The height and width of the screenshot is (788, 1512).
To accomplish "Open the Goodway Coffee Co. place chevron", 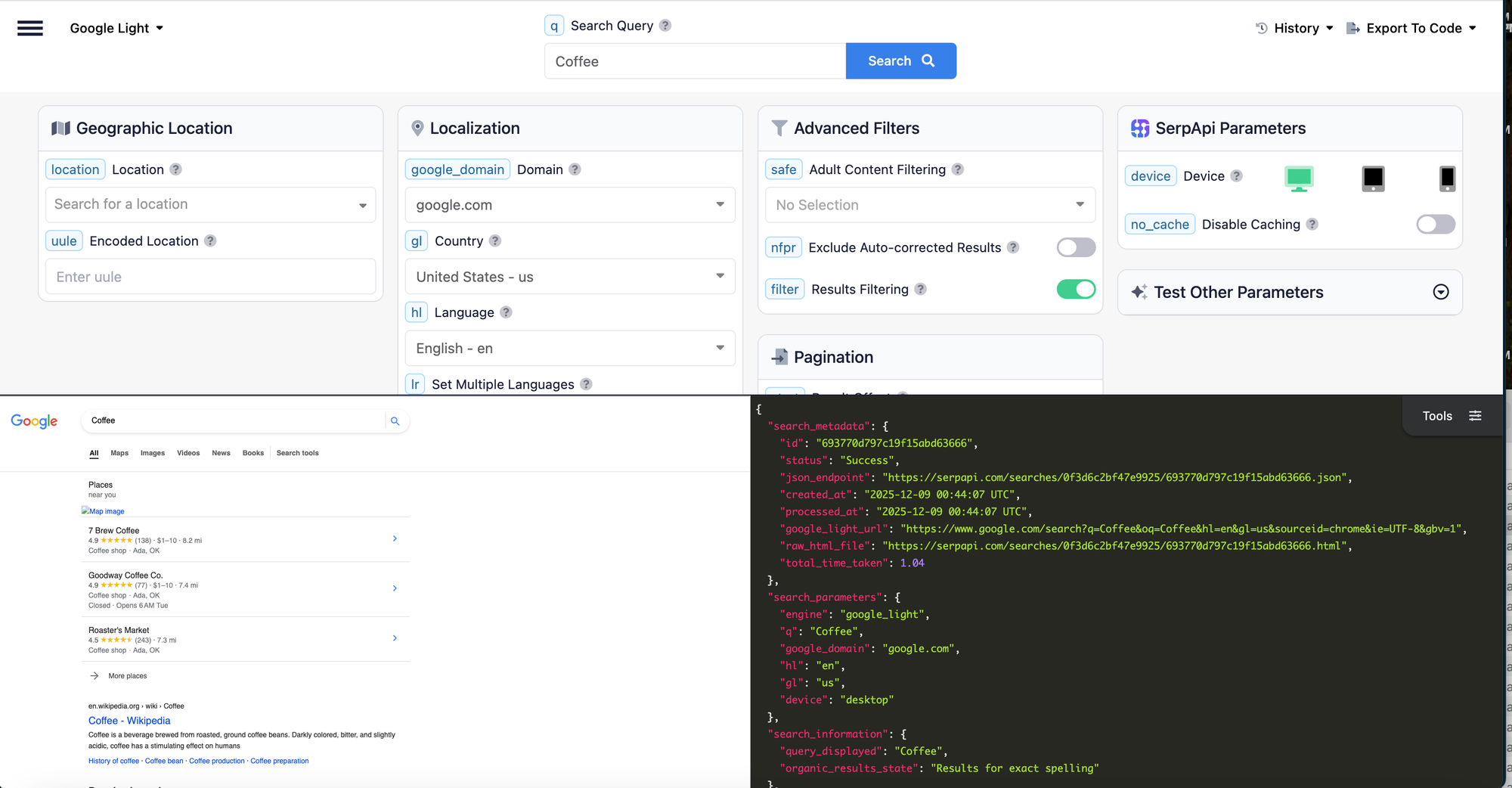I will click(395, 588).
